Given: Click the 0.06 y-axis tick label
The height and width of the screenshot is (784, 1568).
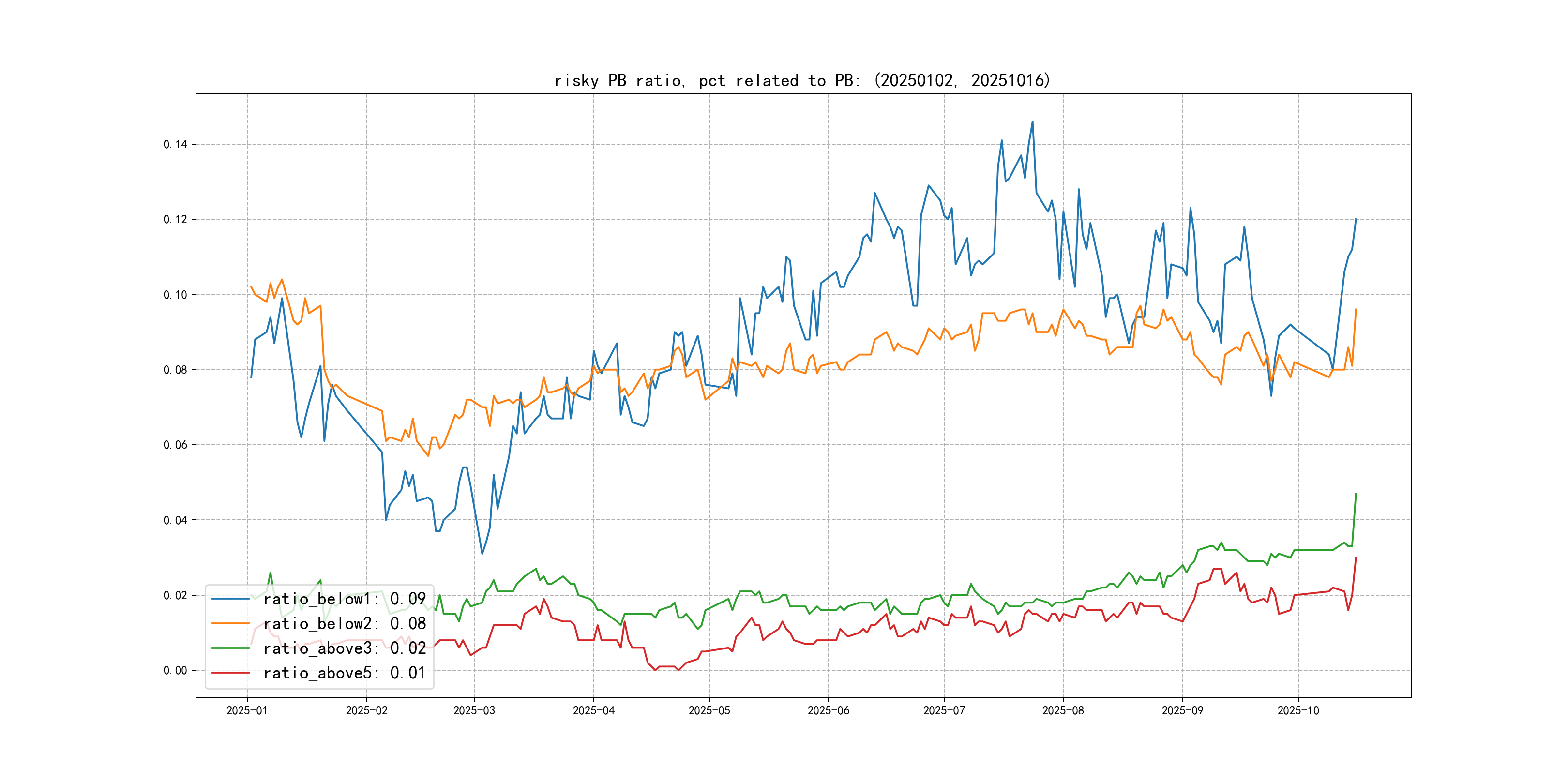Looking at the screenshot, I should (175, 445).
